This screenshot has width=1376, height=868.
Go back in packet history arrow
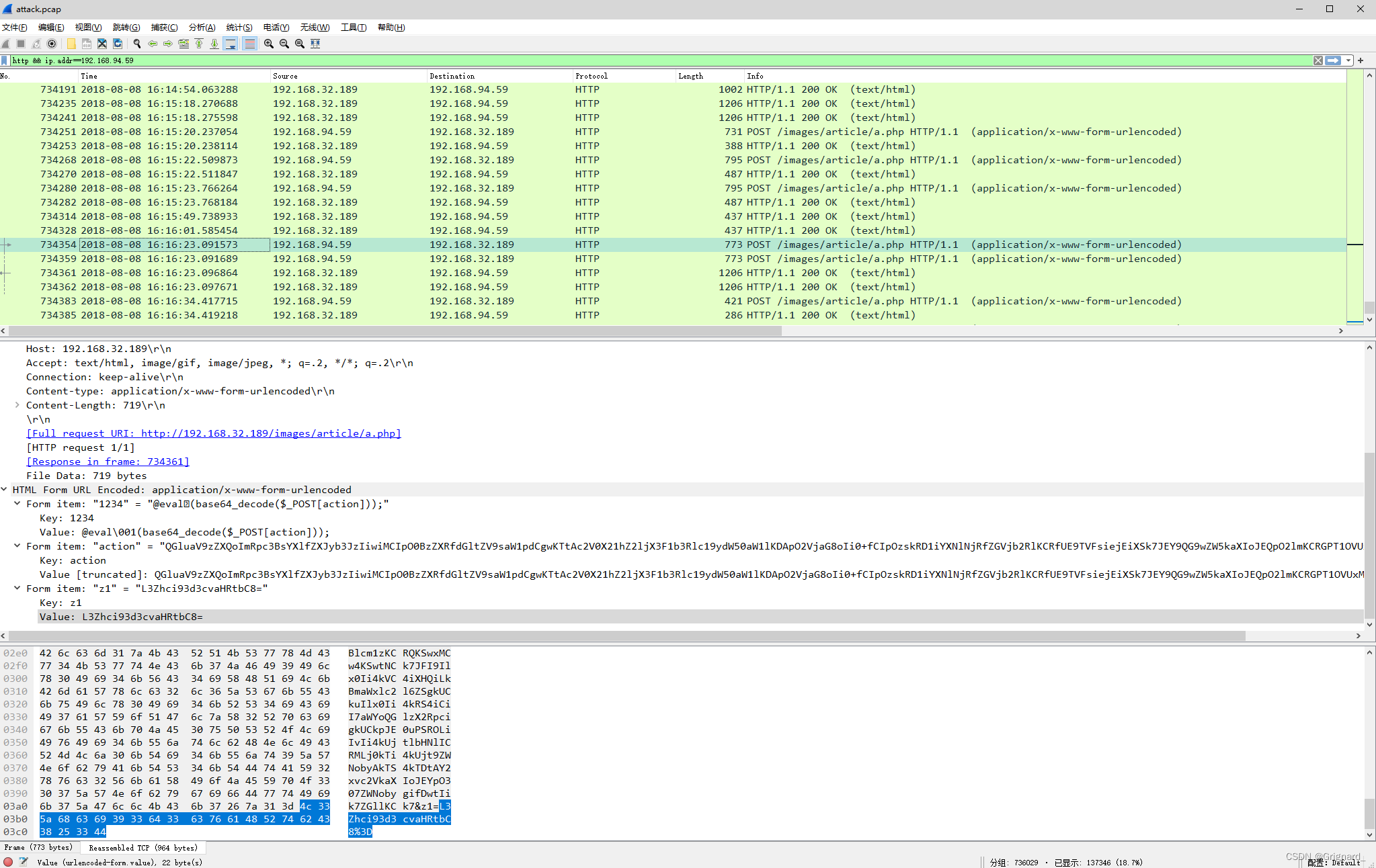[153, 44]
